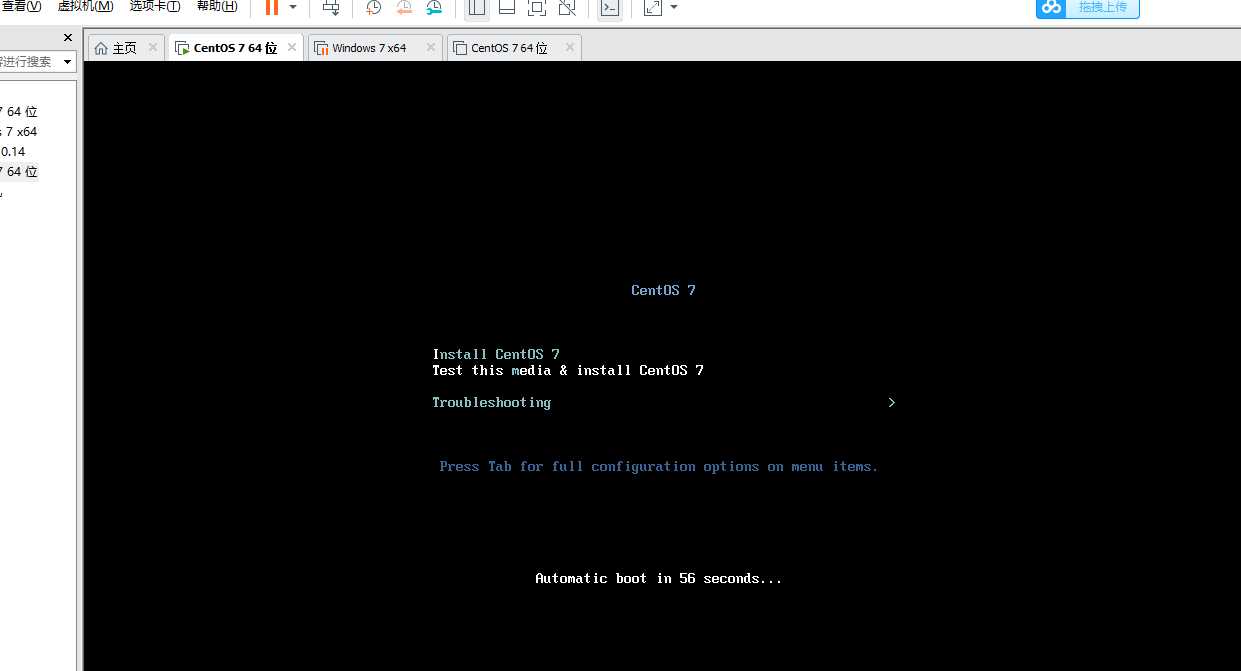Expand the library search dropdown arrow
The image size is (1241, 671).
click(x=68, y=62)
